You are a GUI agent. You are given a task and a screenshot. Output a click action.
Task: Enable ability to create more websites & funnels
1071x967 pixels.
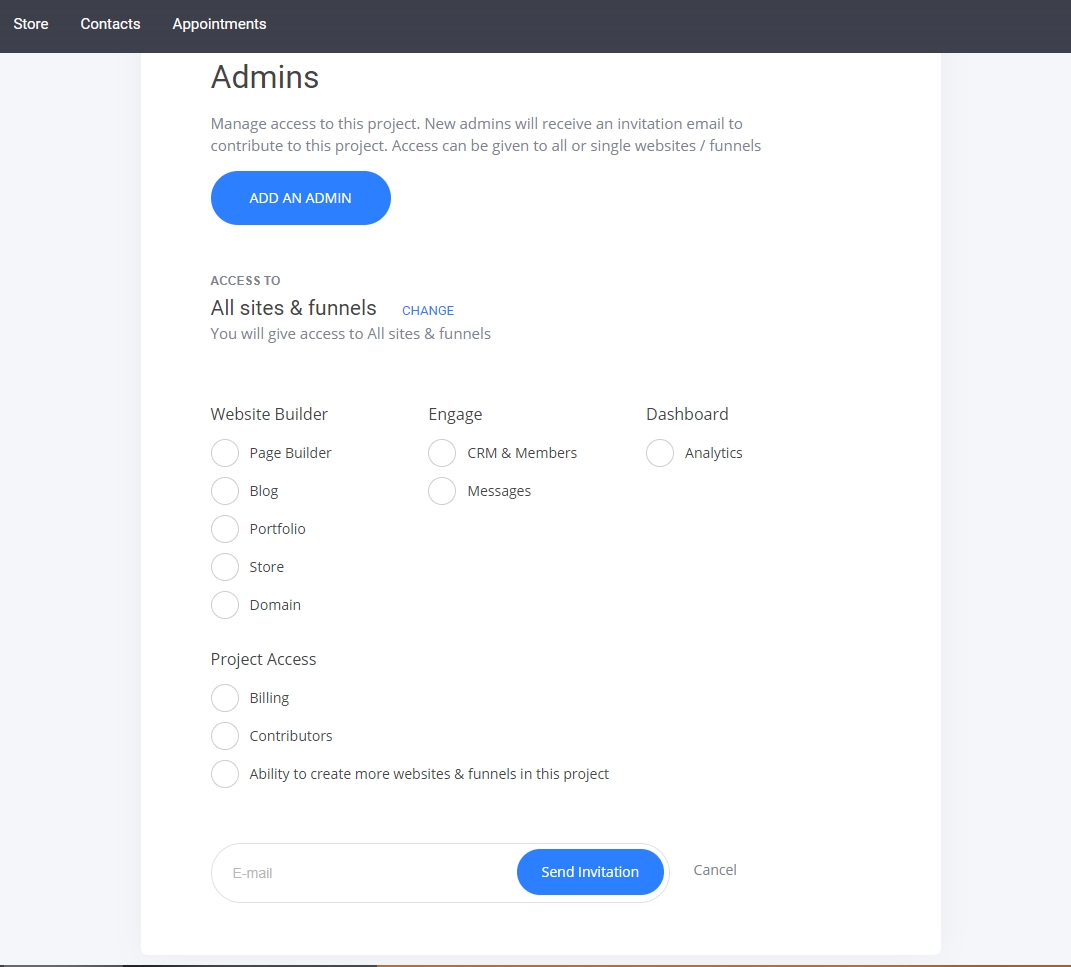(225, 774)
